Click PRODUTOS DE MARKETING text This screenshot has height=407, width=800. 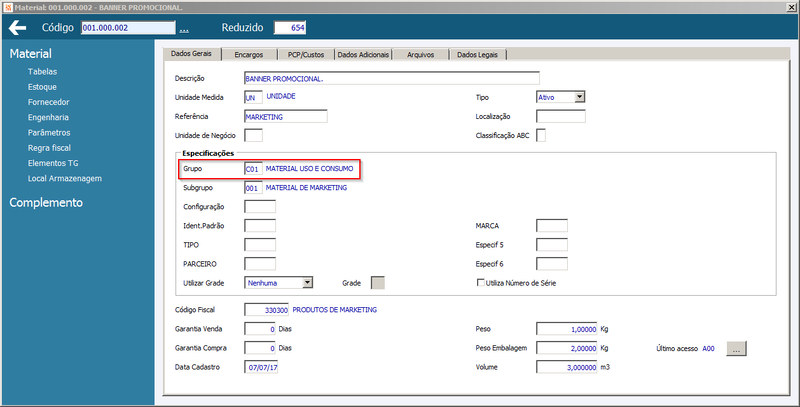(335, 310)
